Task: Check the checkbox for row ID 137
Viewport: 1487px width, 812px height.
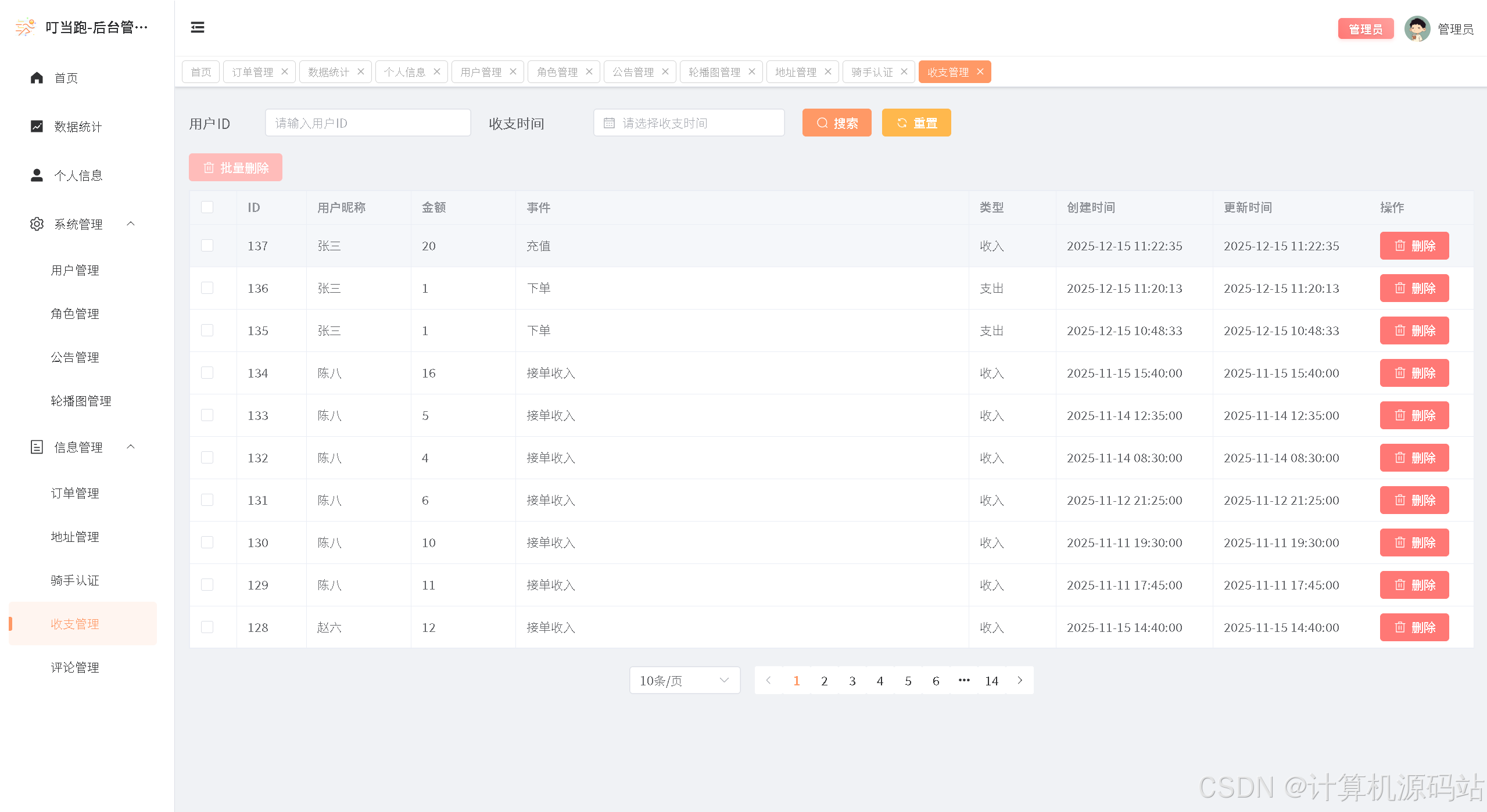Action: click(x=207, y=246)
